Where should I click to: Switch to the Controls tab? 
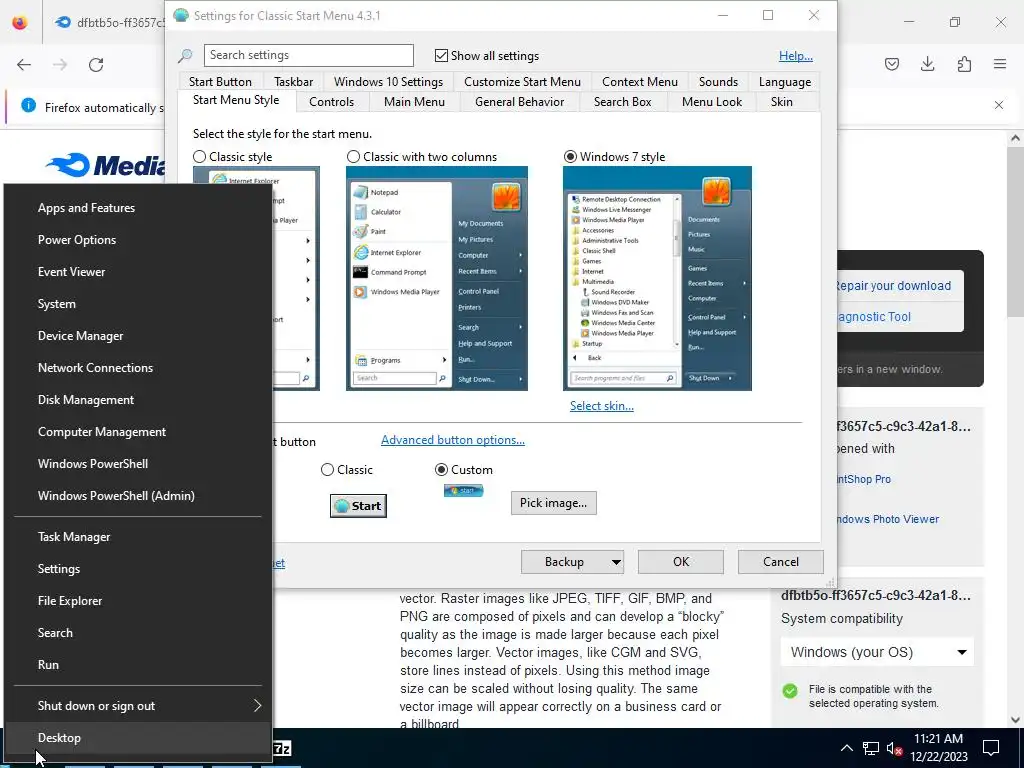click(331, 102)
